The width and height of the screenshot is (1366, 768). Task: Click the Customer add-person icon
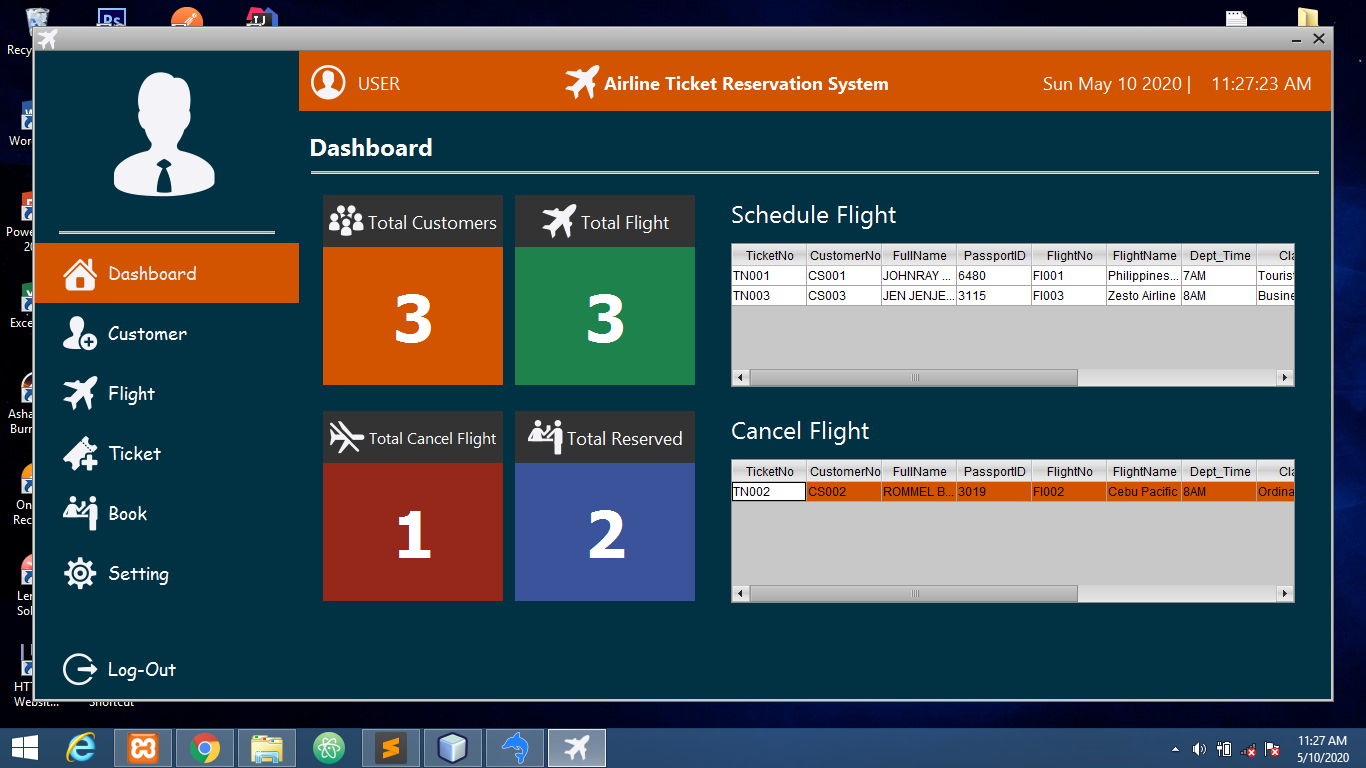tap(80, 334)
